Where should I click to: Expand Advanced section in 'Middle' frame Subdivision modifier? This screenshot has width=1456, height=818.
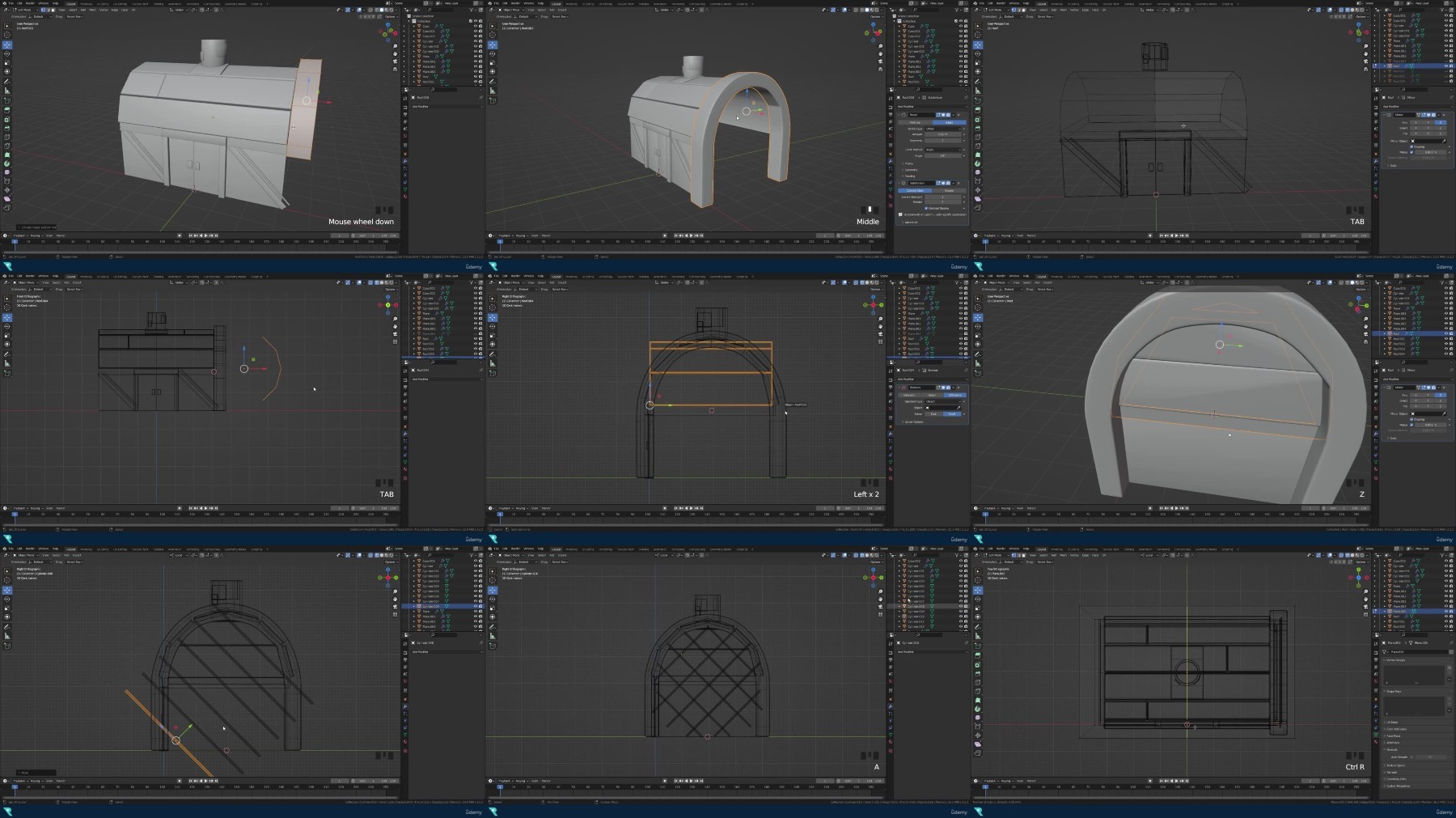point(909,223)
